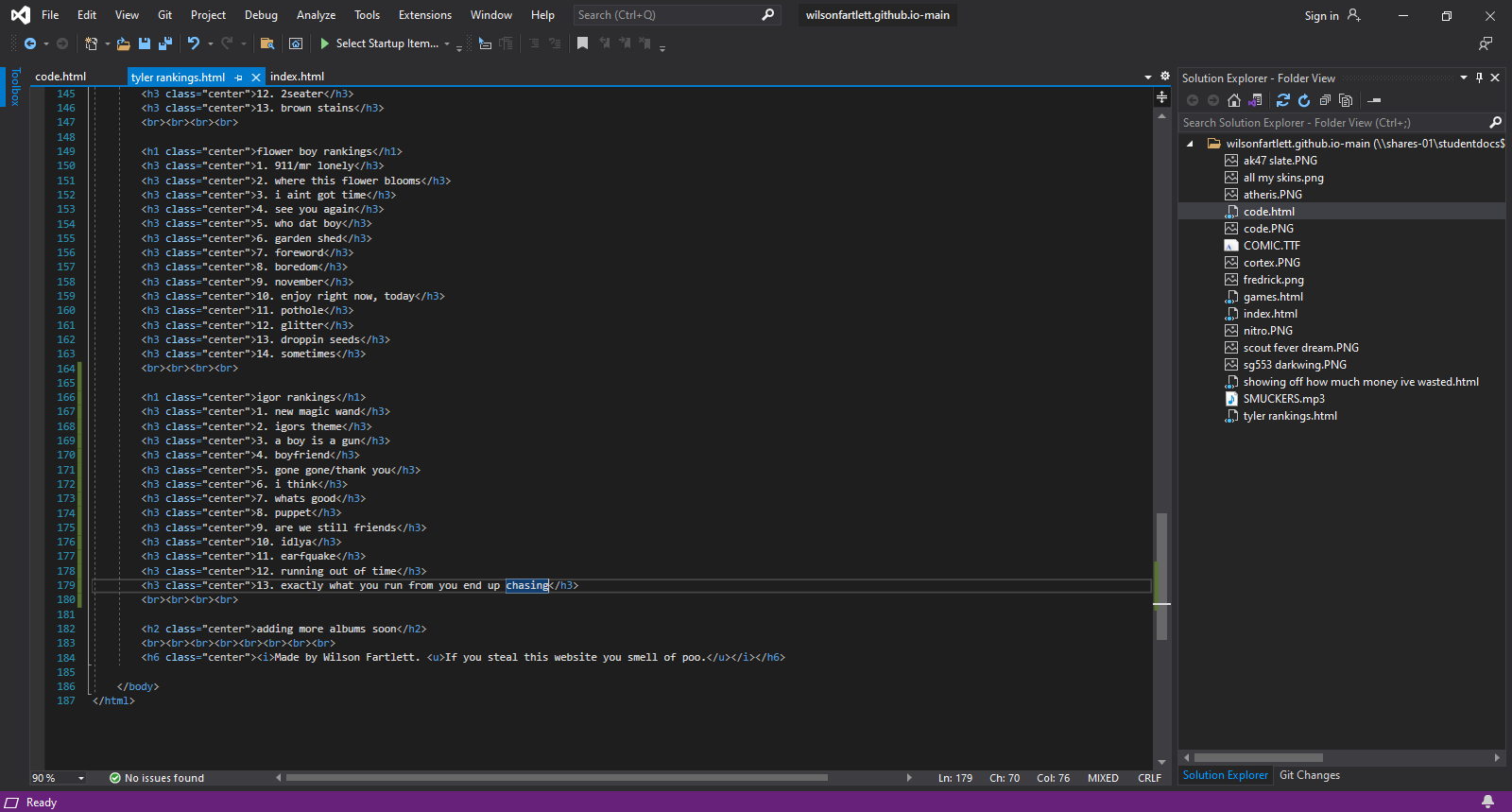Open the editor settings gear icon

1165,77
